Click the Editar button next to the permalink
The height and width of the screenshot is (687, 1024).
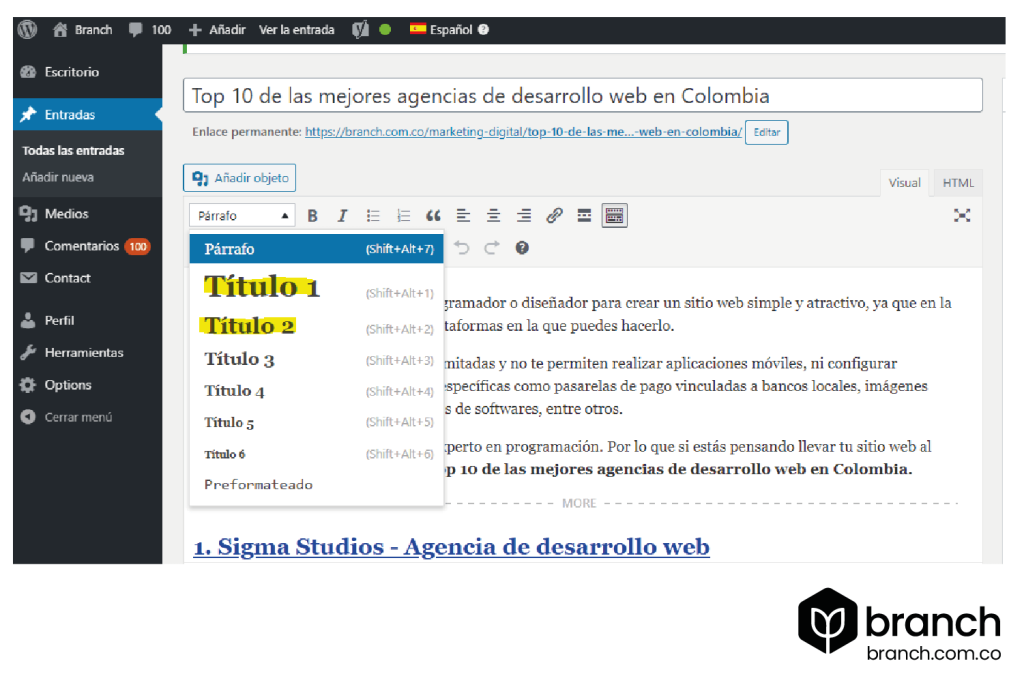coord(766,131)
